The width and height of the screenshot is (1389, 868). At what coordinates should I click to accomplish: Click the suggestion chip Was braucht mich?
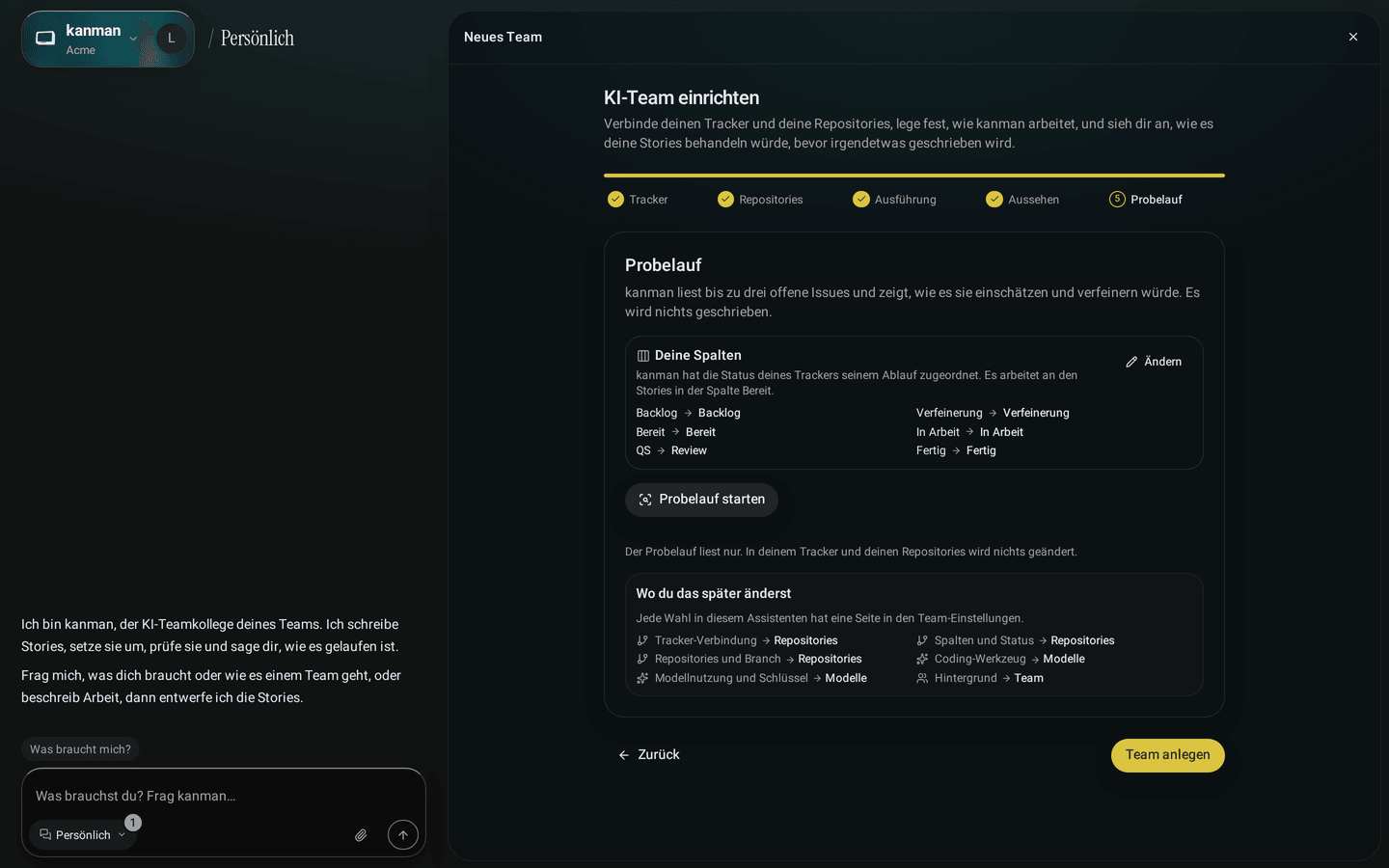coord(80,749)
